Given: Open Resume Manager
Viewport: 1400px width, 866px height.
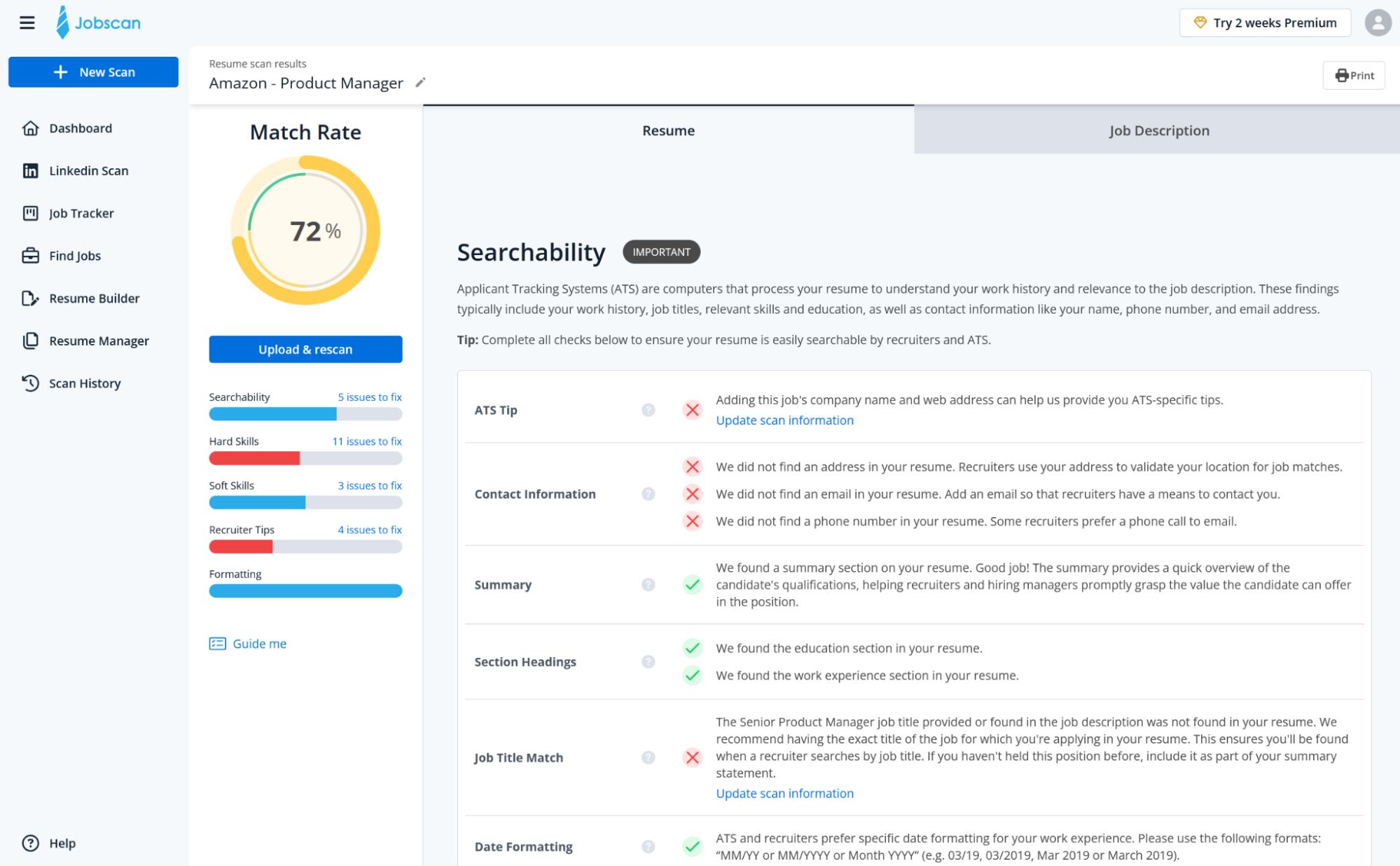Looking at the screenshot, I should click(98, 341).
